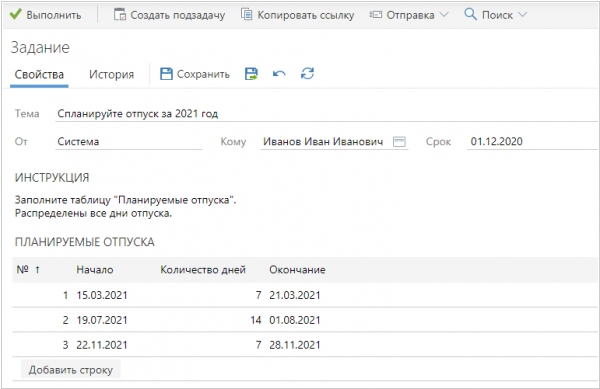600x389 pixels.
Task: Switch to the Свойства tab
Action: [x=39, y=74]
